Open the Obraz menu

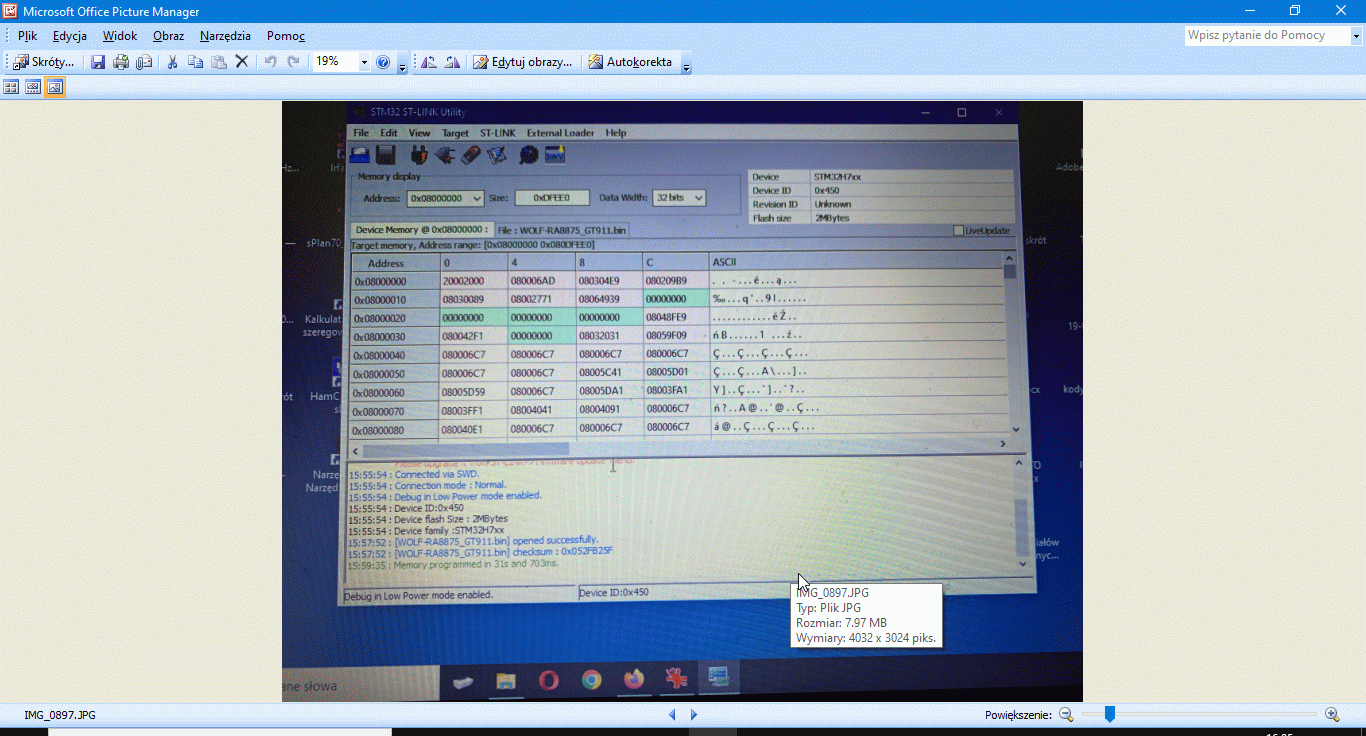click(168, 36)
